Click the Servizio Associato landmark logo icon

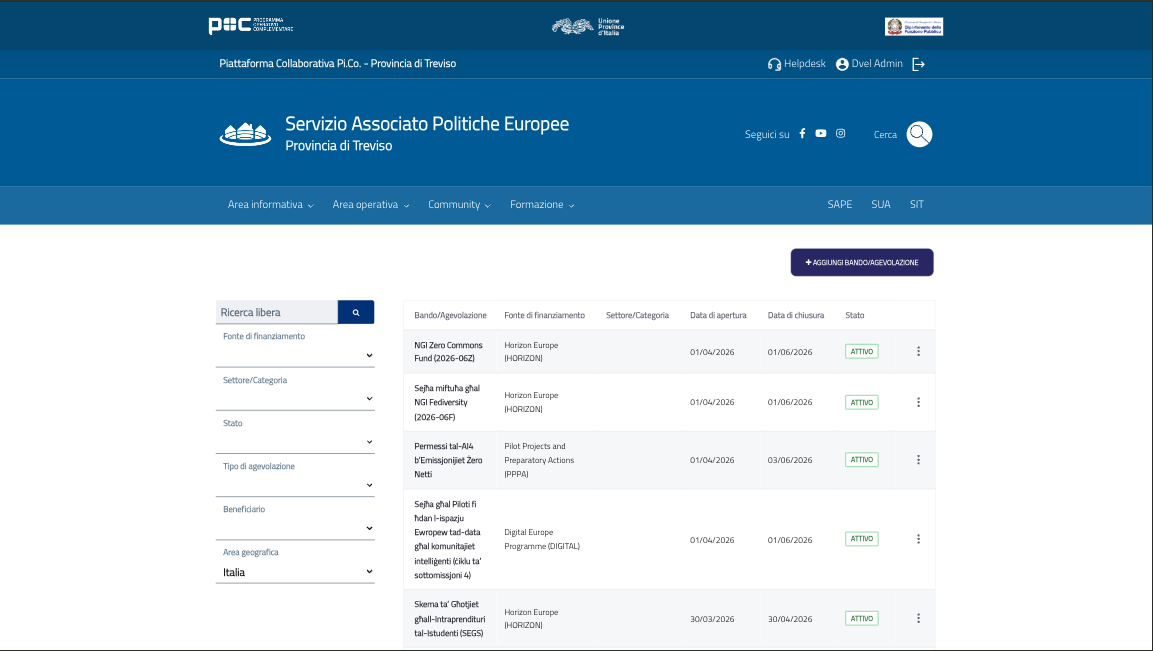point(245,132)
